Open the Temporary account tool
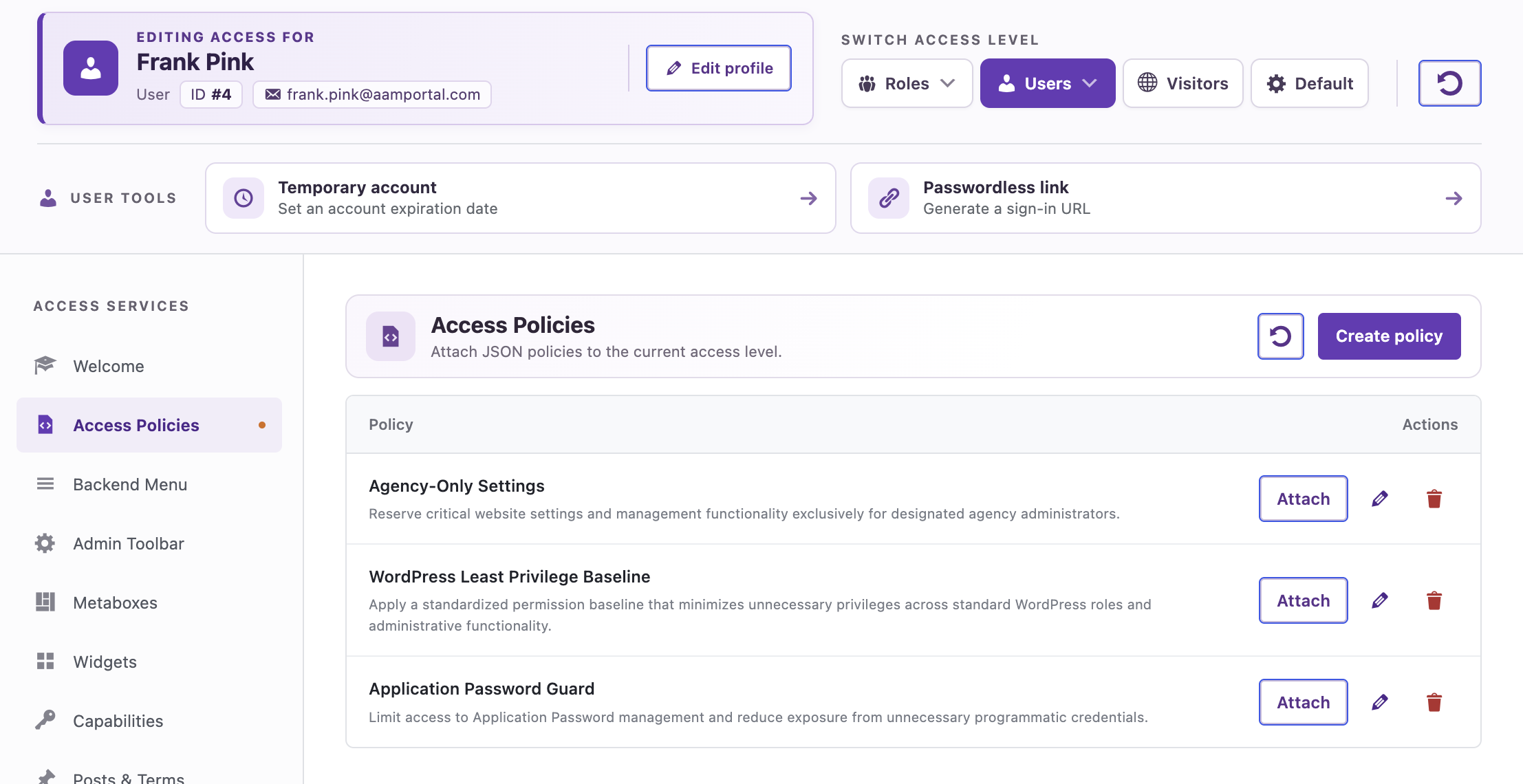This screenshot has height=784, width=1523. pos(521,198)
